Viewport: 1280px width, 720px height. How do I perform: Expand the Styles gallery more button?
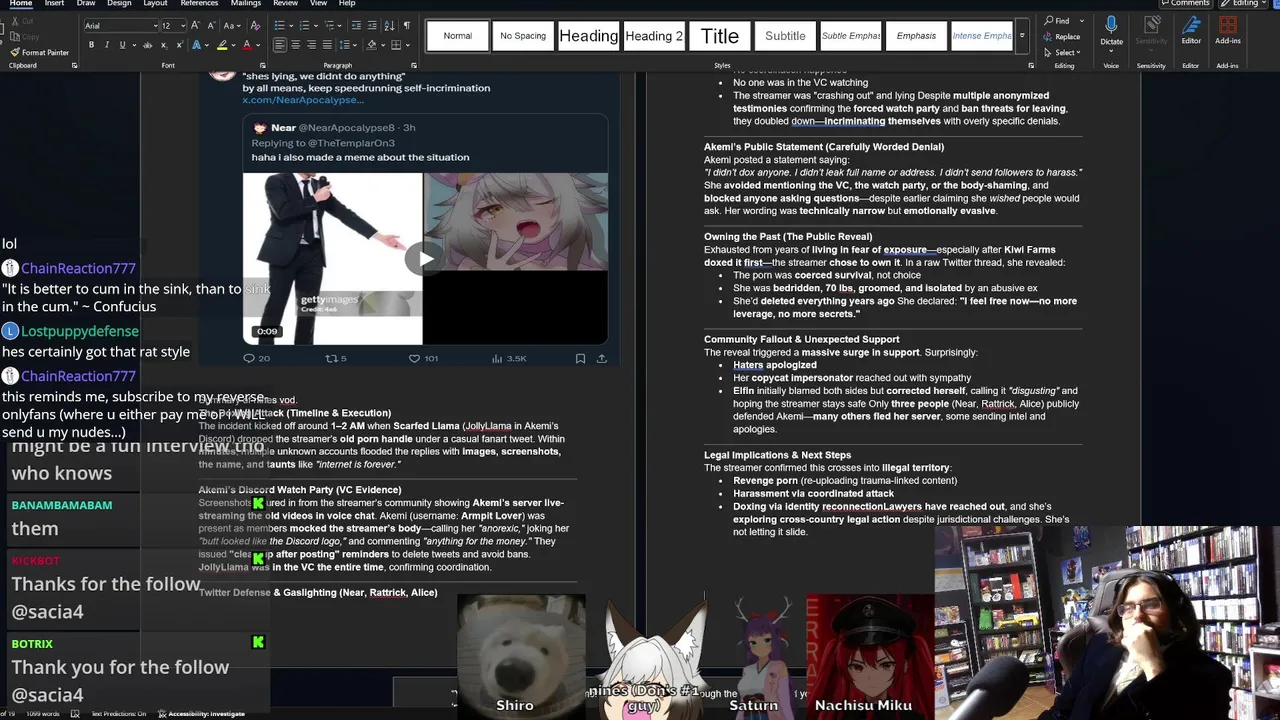[x=1021, y=36]
